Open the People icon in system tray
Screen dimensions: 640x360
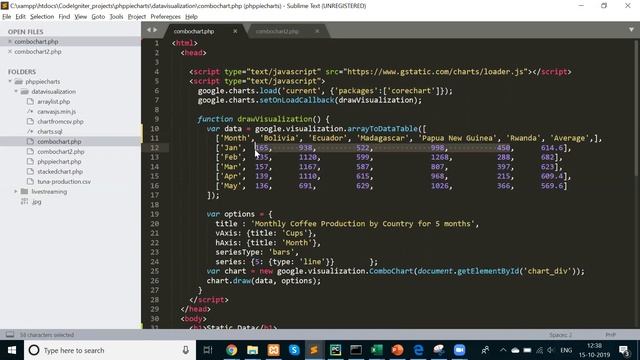click(x=485, y=350)
